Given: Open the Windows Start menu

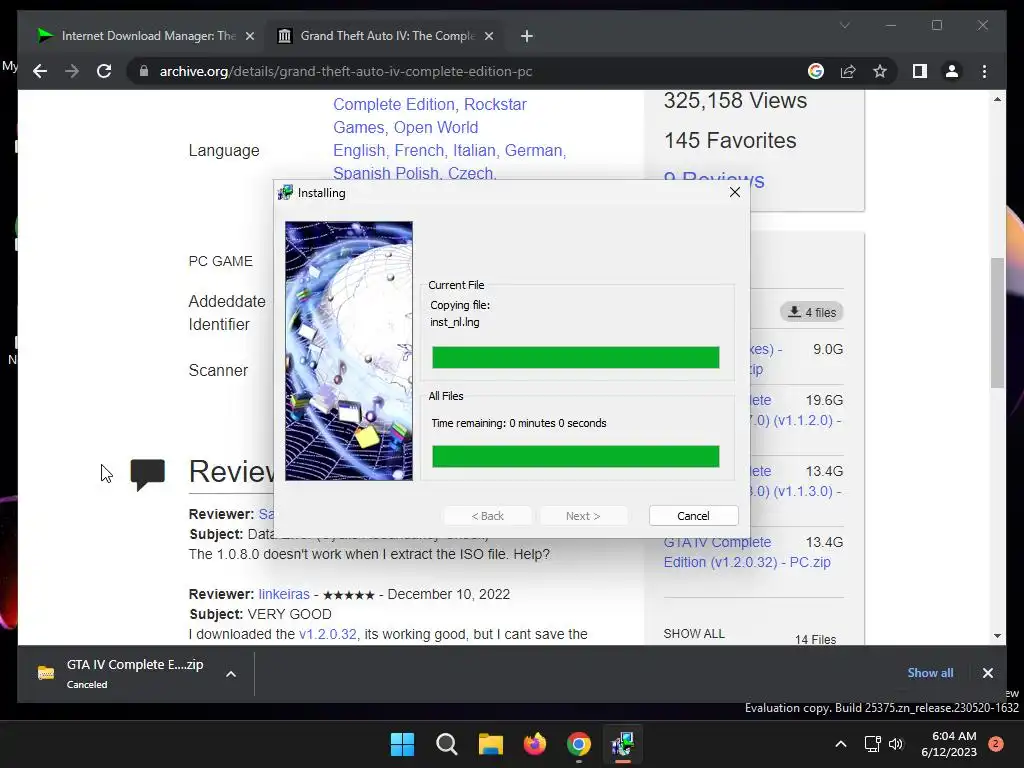Looking at the screenshot, I should coord(402,744).
